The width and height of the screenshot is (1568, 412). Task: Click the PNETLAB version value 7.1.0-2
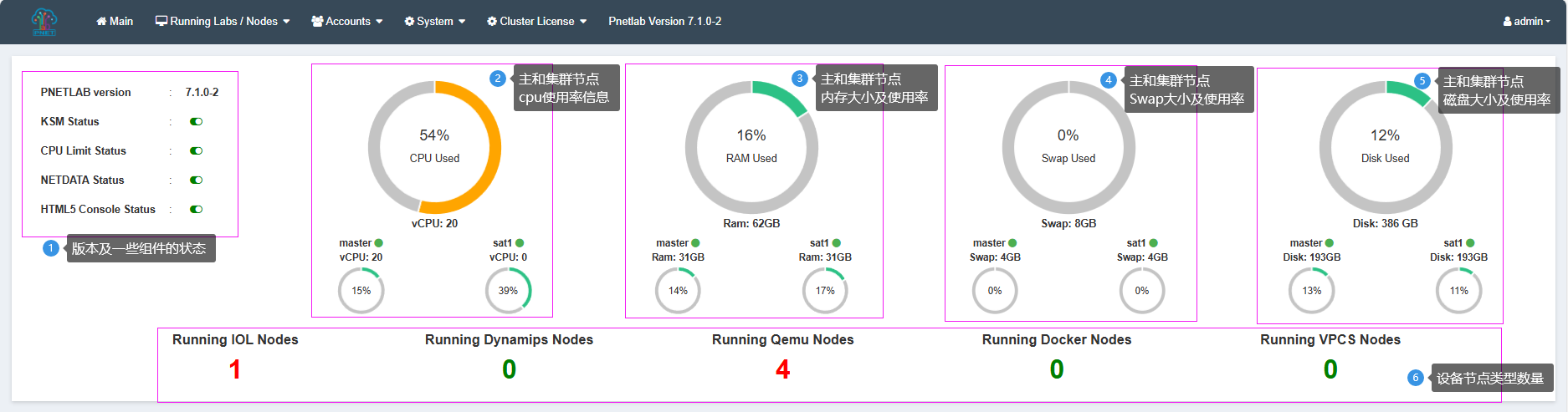(202, 93)
